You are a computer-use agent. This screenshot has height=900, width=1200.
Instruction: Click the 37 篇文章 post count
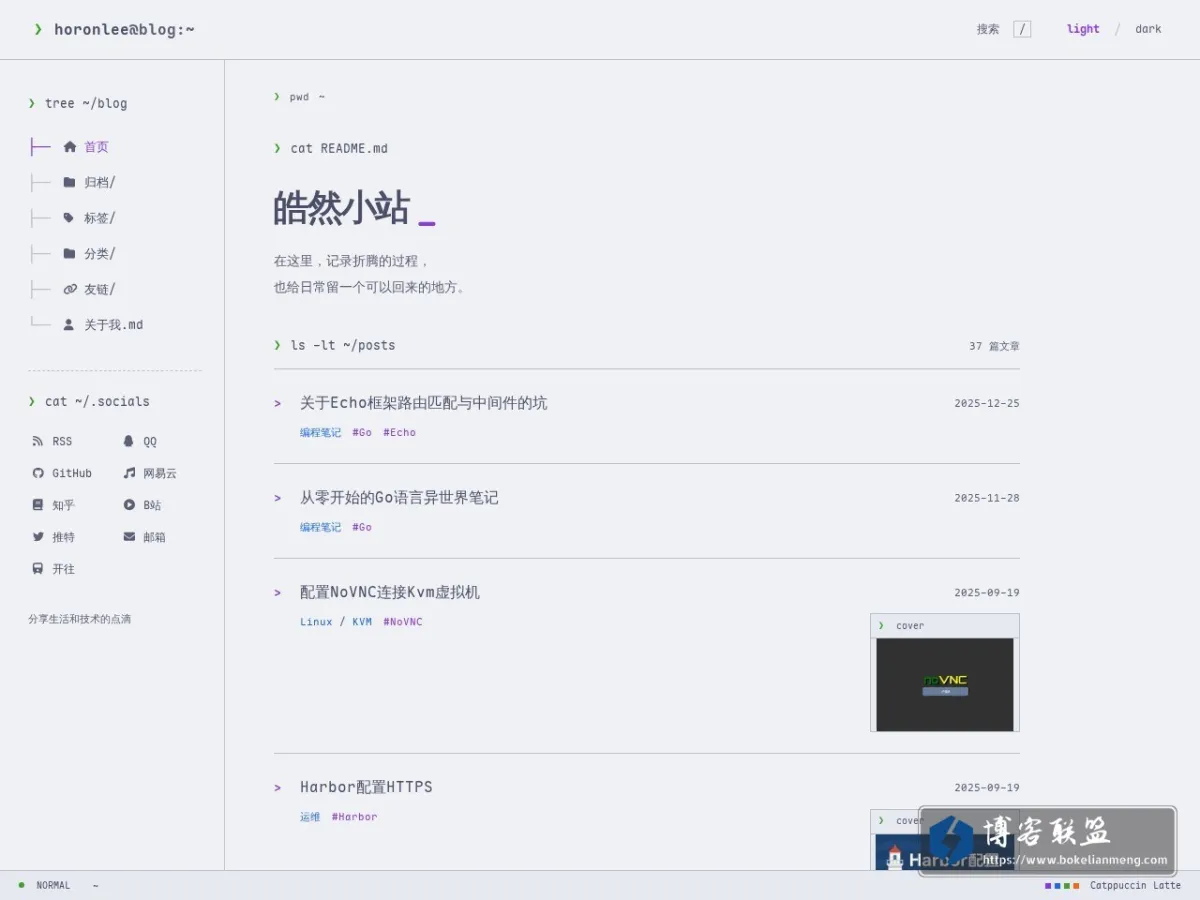tap(994, 346)
